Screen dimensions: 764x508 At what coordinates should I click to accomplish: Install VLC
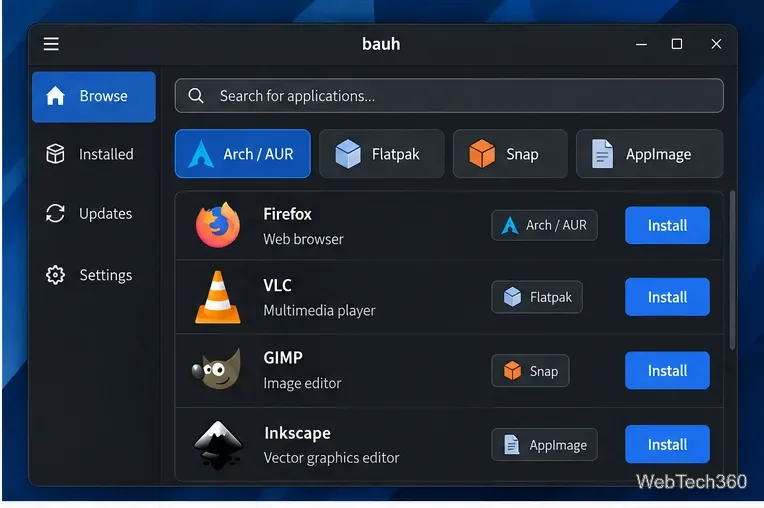667,297
